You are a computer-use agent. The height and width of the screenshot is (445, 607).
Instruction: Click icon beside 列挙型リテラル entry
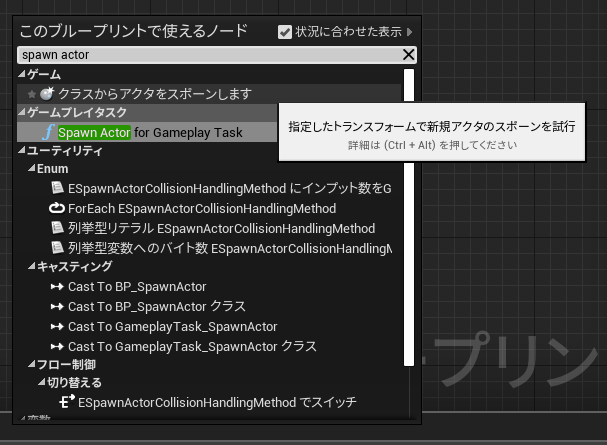click(x=57, y=228)
